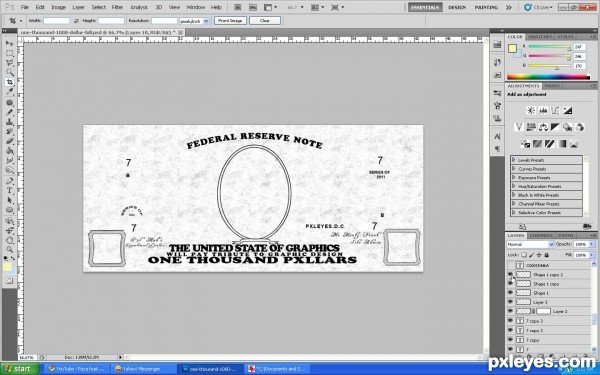600x375 pixels.
Task: Select the Spot Healing Brush tool
Action: coord(9,103)
